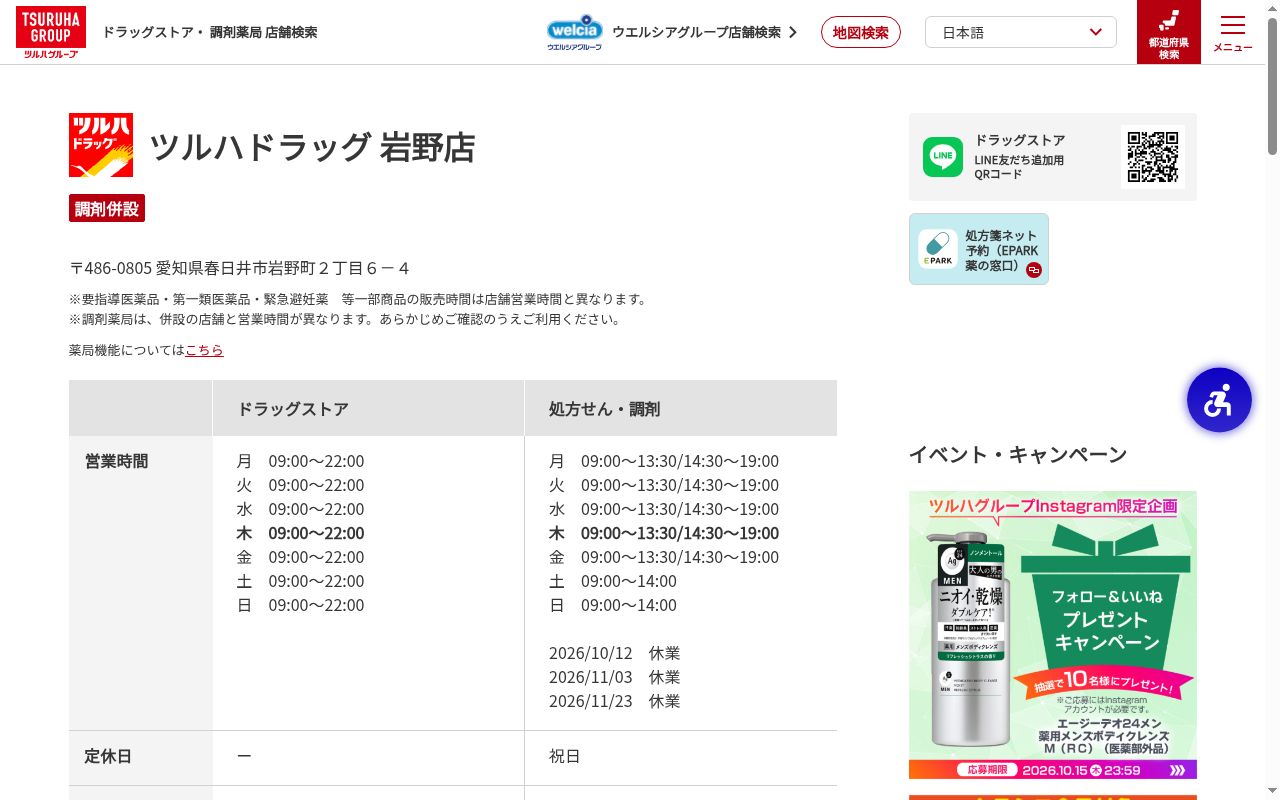Viewport: 1280px width, 800px height.
Task: Open the hamburger メニュー icon
Action: click(x=1233, y=32)
